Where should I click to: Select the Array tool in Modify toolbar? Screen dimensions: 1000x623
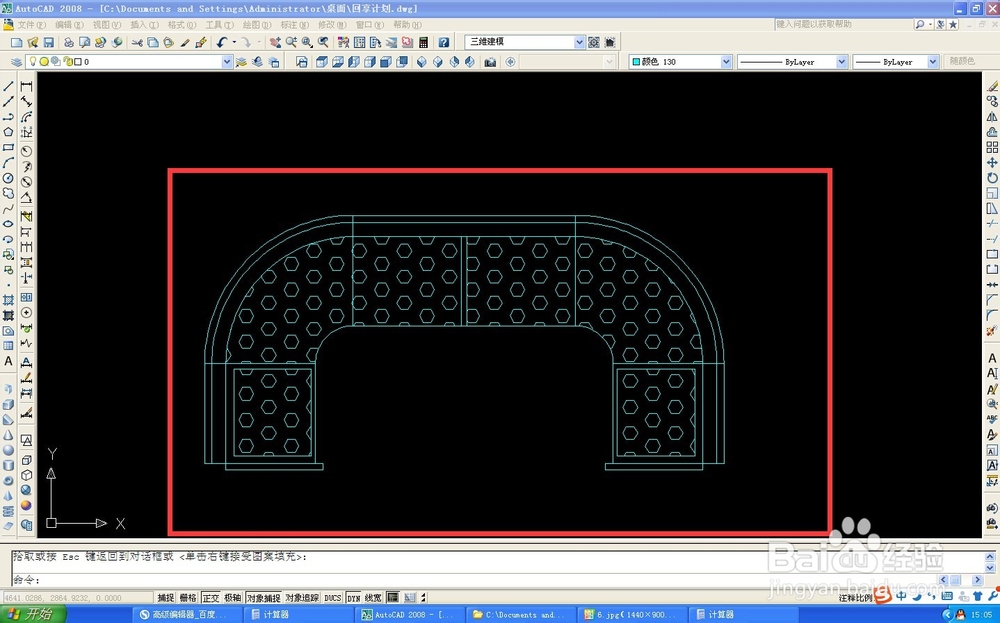992,147
